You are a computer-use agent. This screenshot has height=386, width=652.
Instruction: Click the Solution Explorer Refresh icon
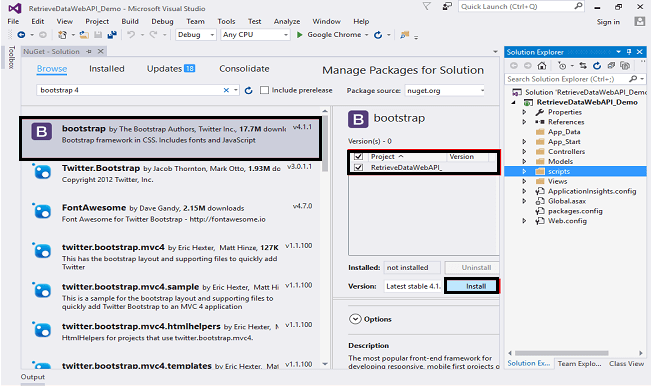[597, 66]
